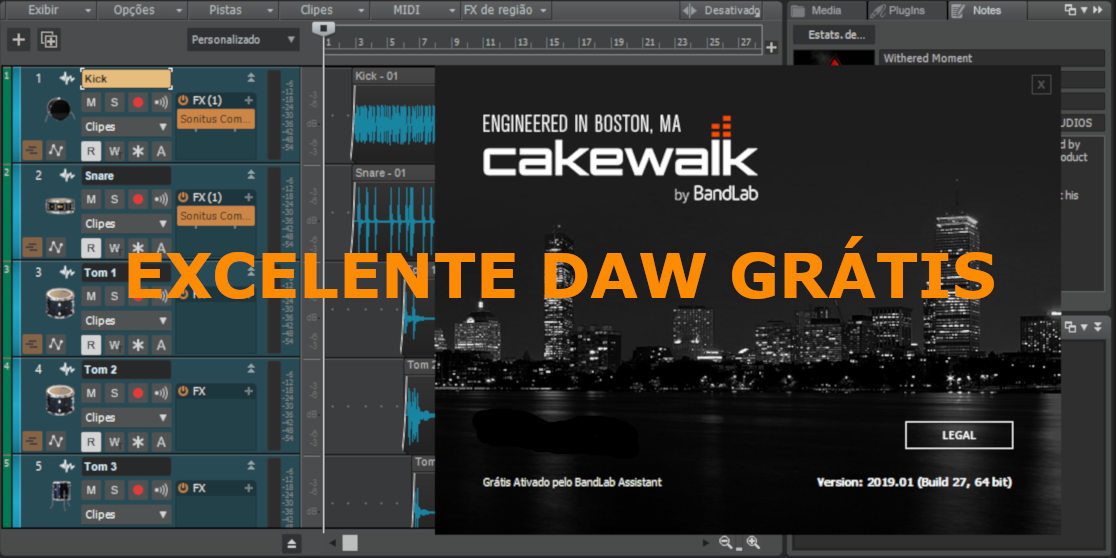Collapse the Tom 2 track with chevron
This screenshot has width=1116, height=558.
(x=251, y=368)
